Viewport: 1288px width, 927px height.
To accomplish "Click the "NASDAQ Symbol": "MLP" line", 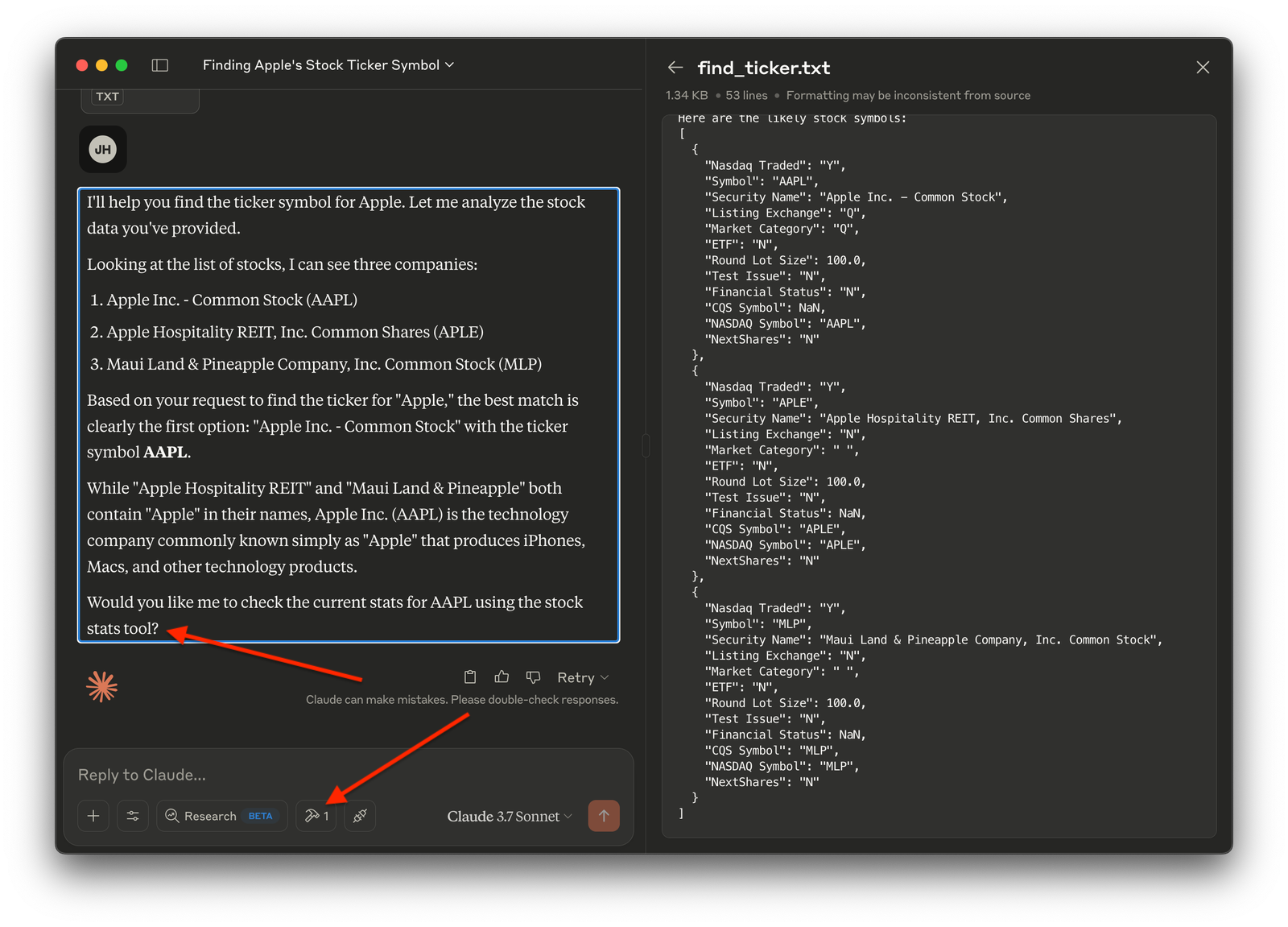I will coord(782,767).
